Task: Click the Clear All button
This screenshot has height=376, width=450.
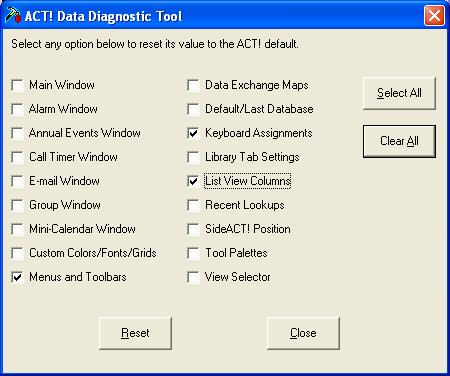Action: pyautogui.click(x=399, y=141)
